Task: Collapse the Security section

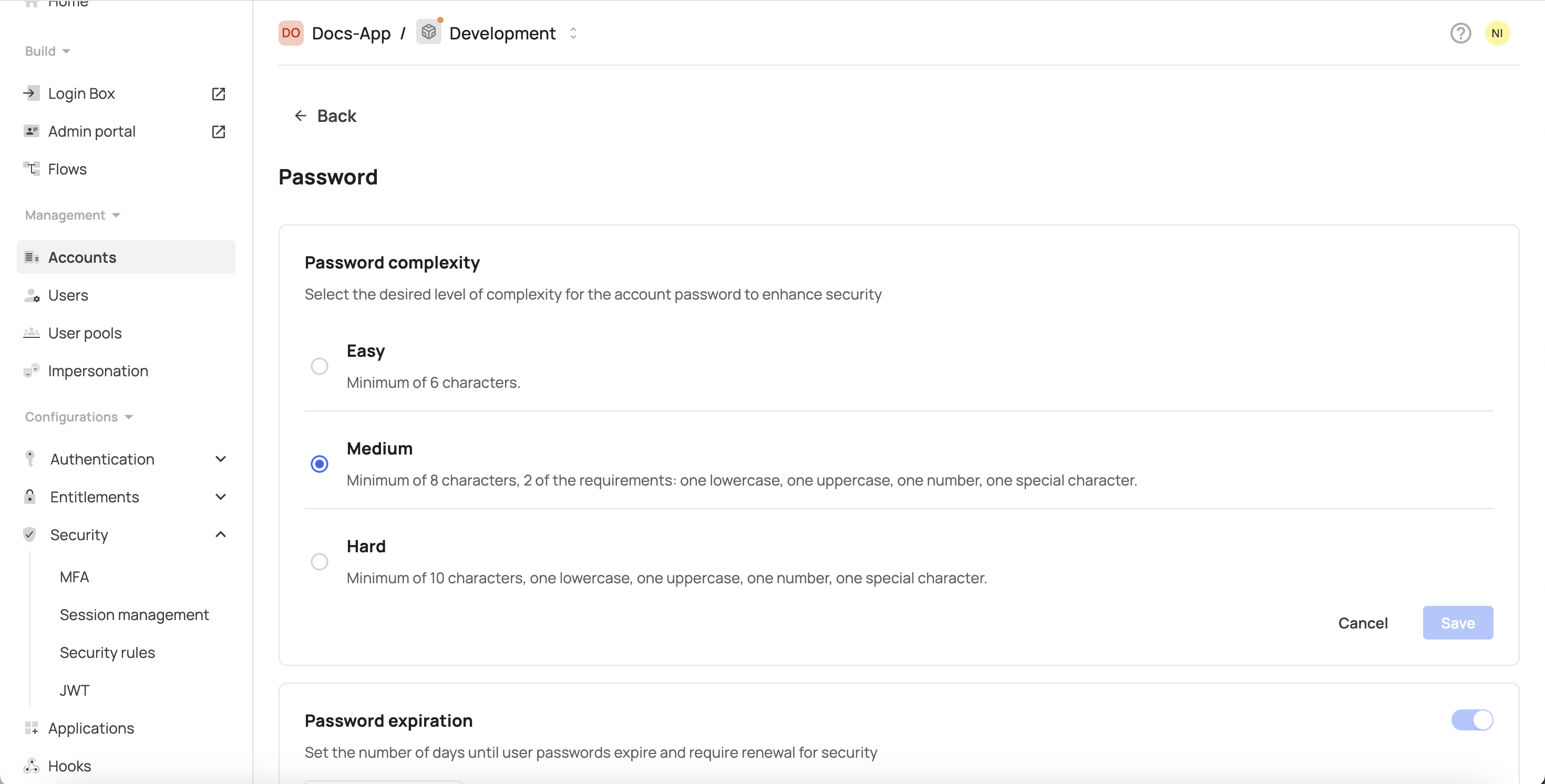Action: tap(220, 534)
